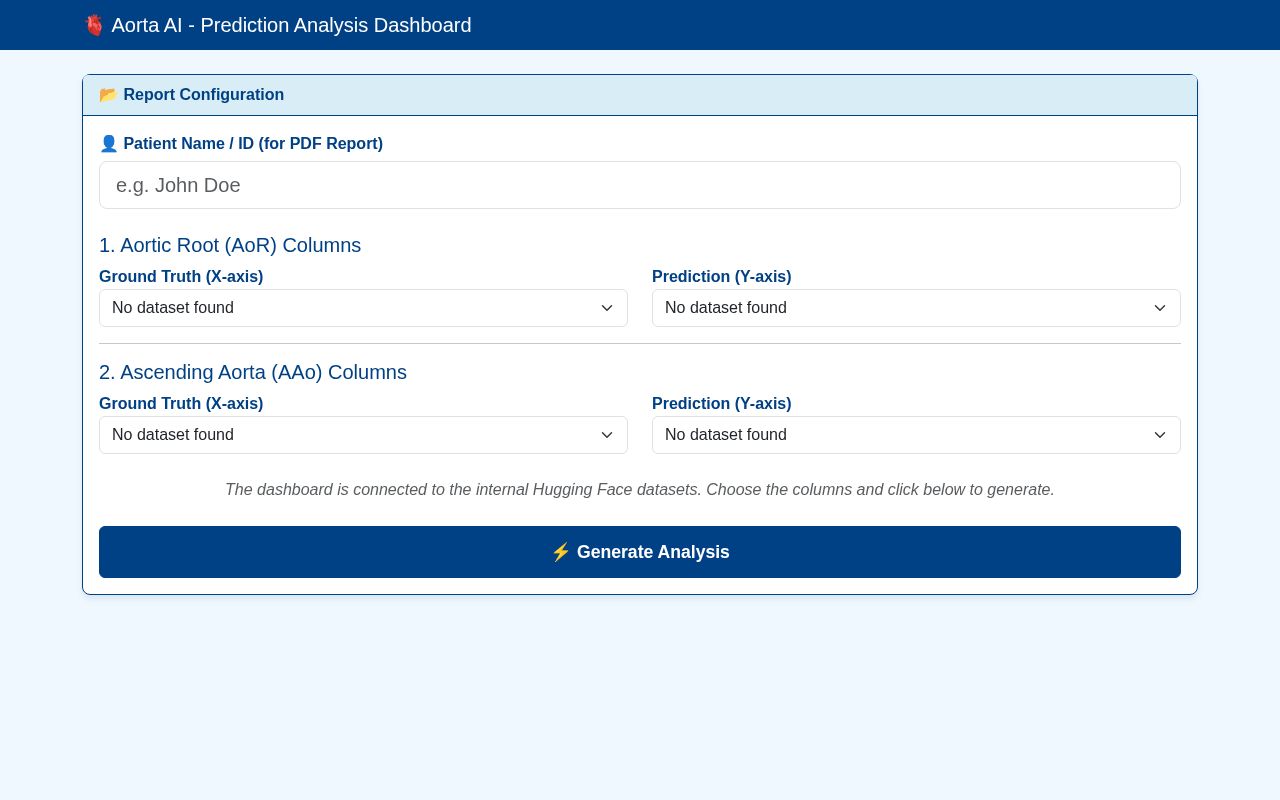Click the Generate Analysis button
The height and width of the screenshot is (800, 1280).
tap(640, 552)
